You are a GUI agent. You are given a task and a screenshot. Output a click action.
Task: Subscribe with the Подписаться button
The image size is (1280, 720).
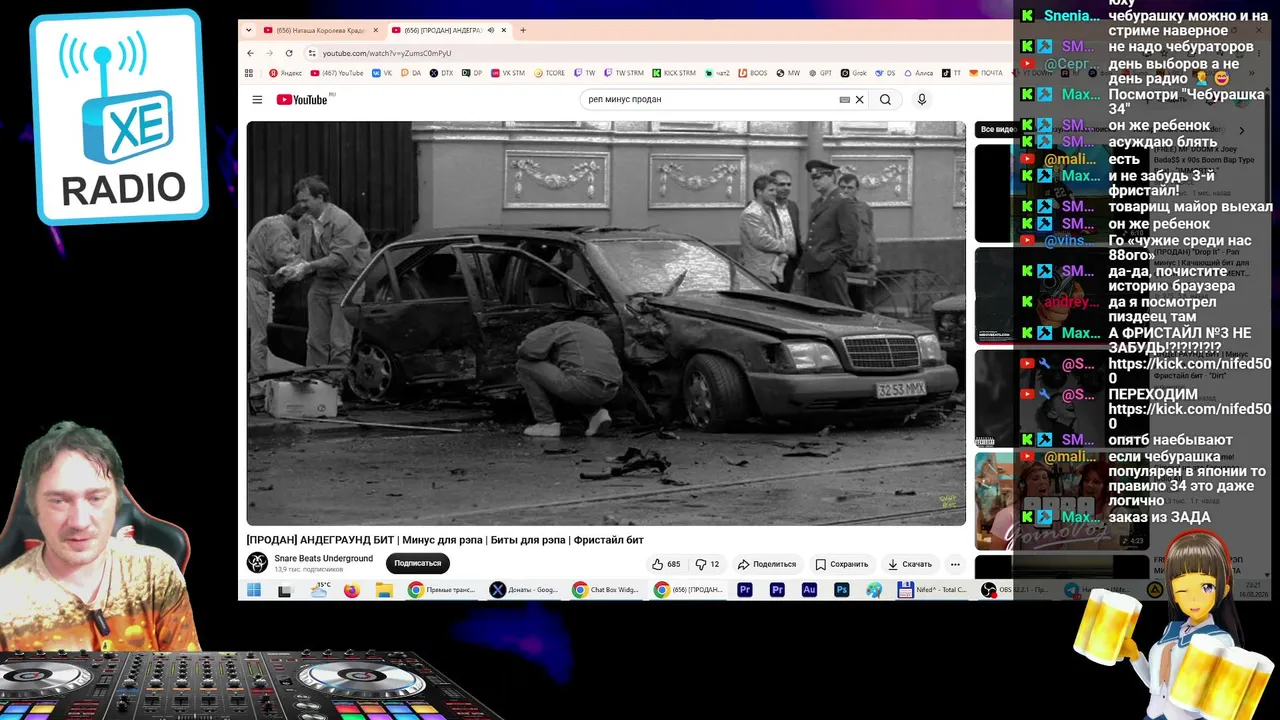pos(418,563)
